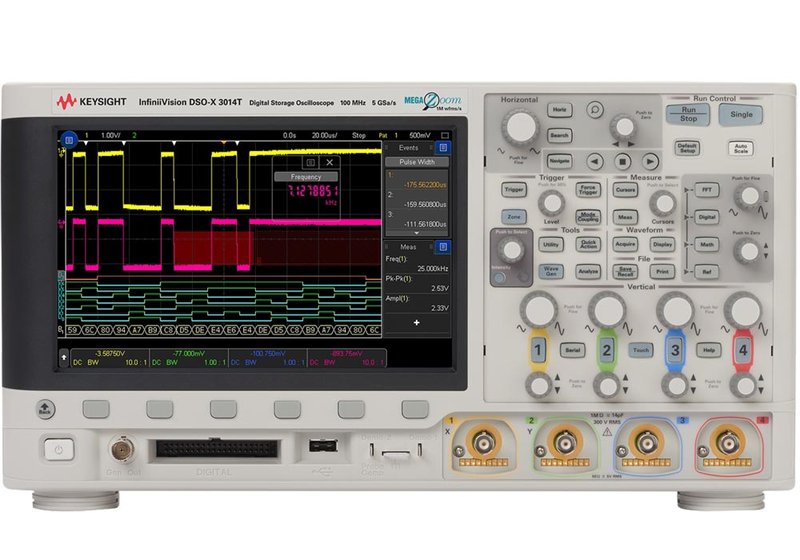Open the Meas sidebar menu icon
The image size is (800, 560).
point(443,247)
